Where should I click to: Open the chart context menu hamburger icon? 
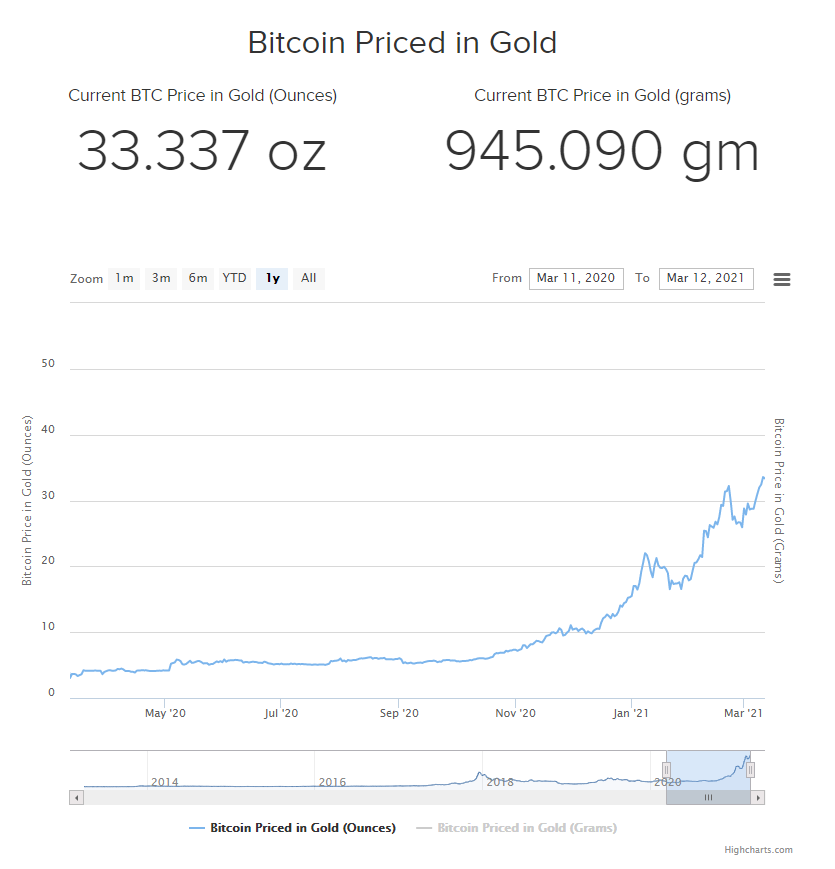(x=782, y=279)
